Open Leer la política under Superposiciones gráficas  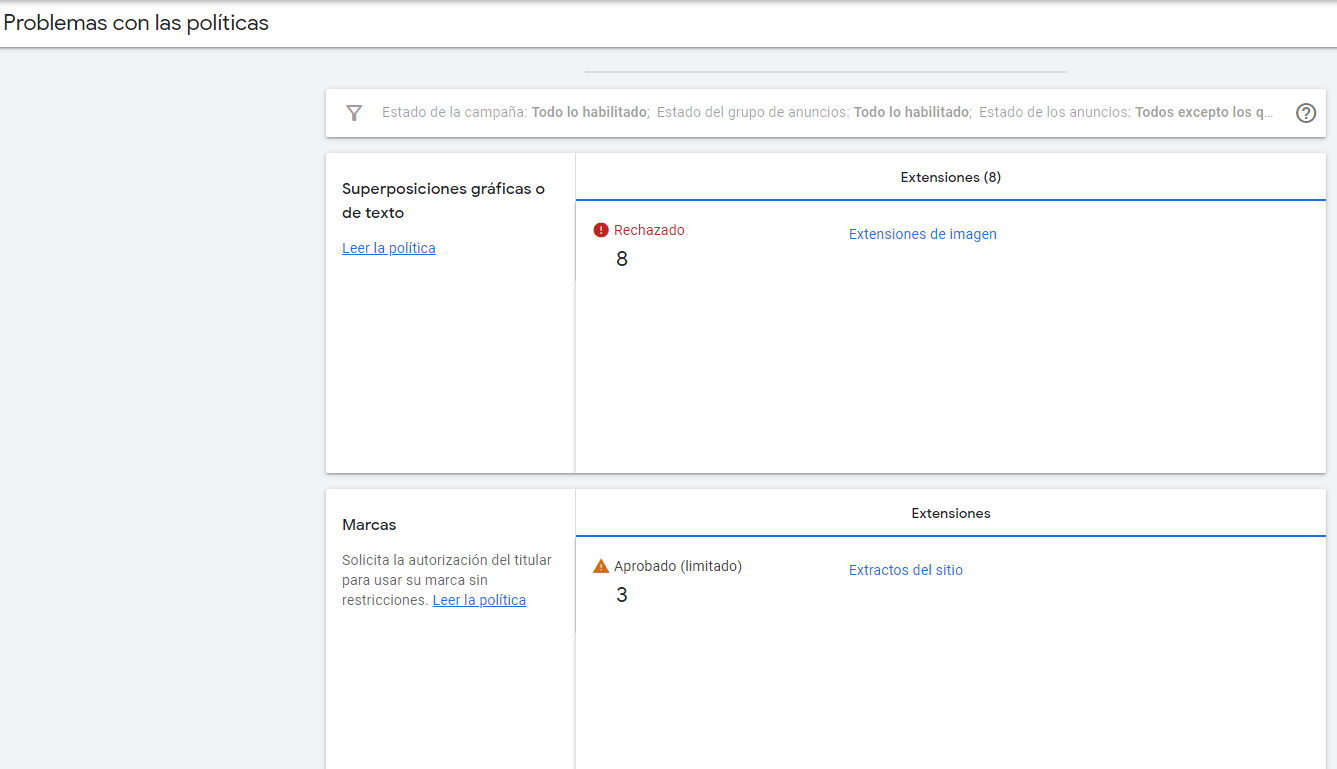point(388,248)
